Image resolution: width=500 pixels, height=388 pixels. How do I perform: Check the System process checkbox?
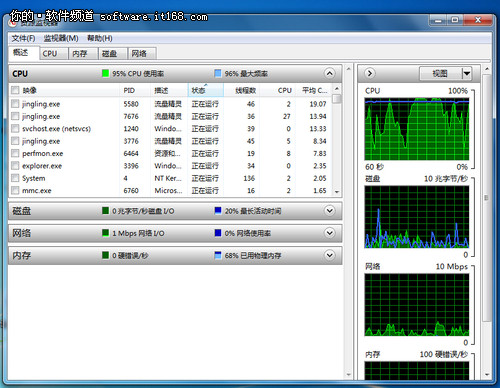pyautogui.click(x=15, y=178)
